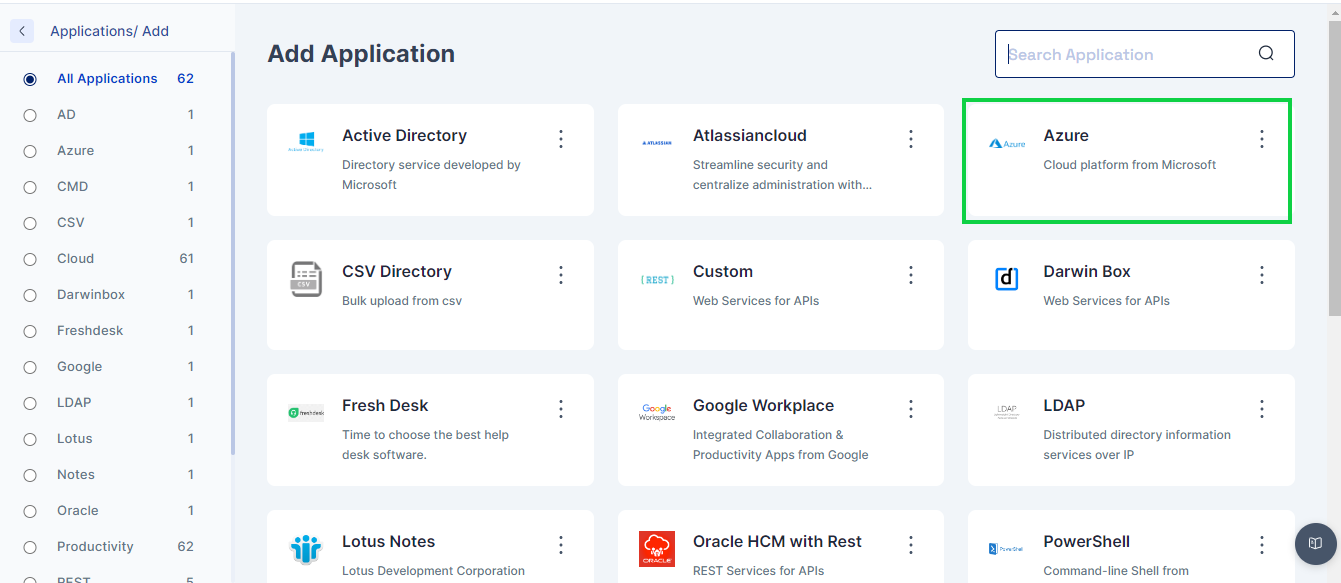Click the Active Directory Windows logo
Screen dimensions: 1341x583
click(305, 142)
